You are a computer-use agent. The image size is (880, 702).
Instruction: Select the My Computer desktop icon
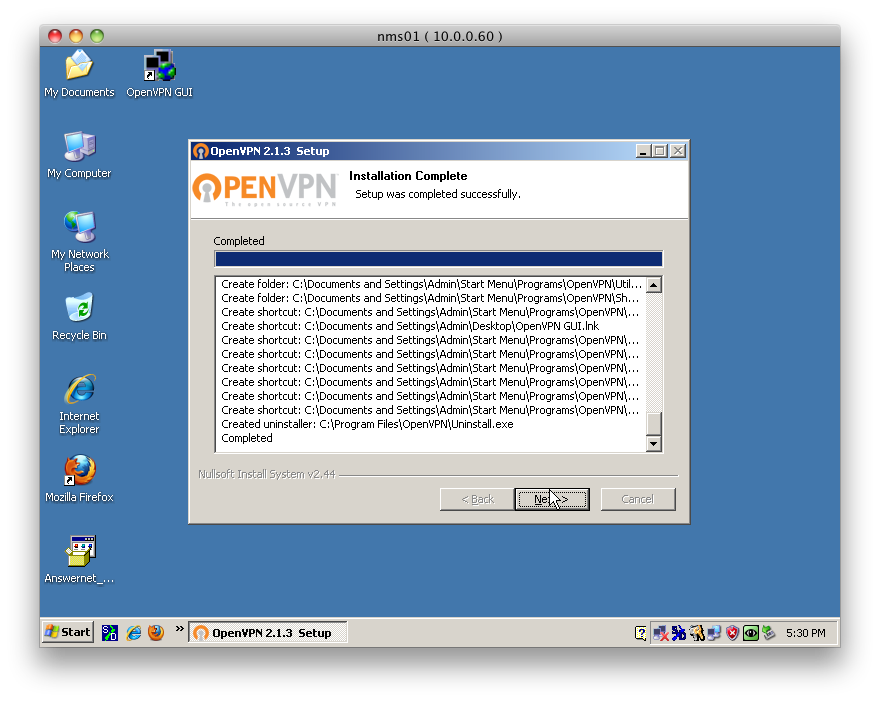79,155
